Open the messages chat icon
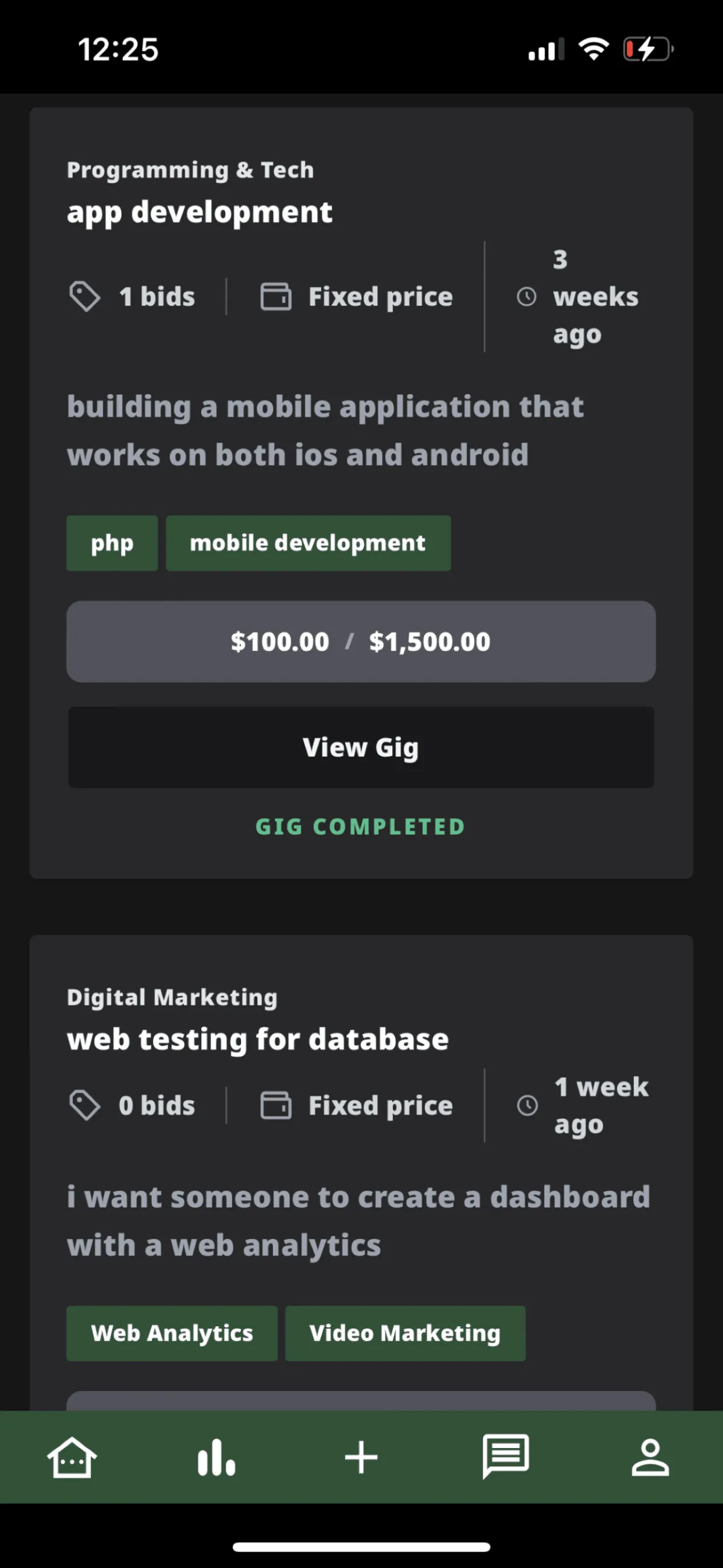Viewport: 723px width, 1568px height. (505, 1456)
